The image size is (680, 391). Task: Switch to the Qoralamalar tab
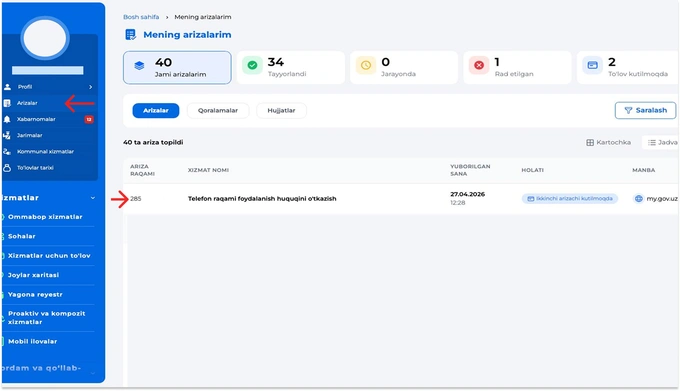pyautogui.click(x=218, y=111)
